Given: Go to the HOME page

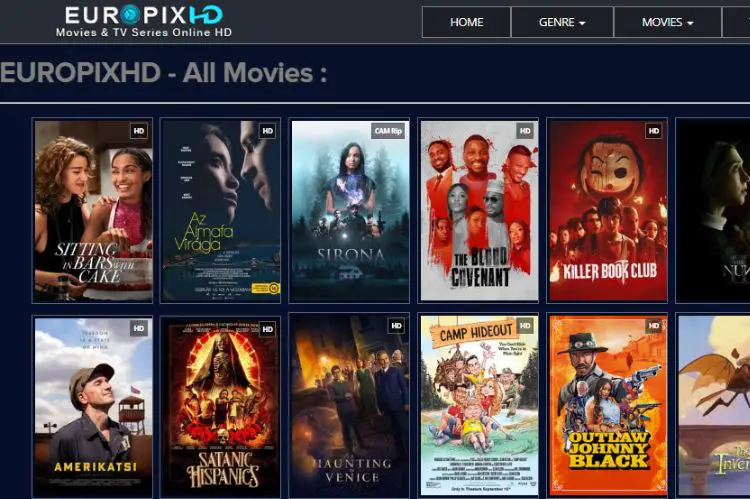Looking at the screenshot, I should coord(466,22).
